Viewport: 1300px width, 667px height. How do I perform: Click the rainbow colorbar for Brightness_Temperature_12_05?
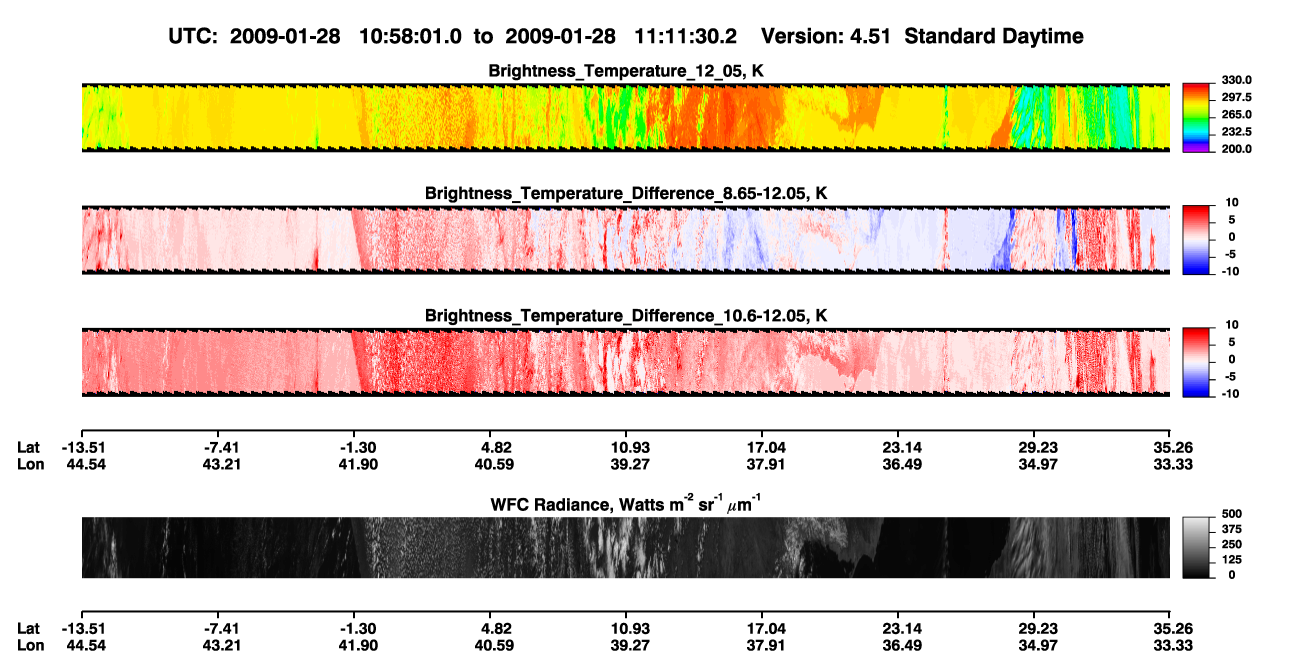click(x=1195, y=117)
